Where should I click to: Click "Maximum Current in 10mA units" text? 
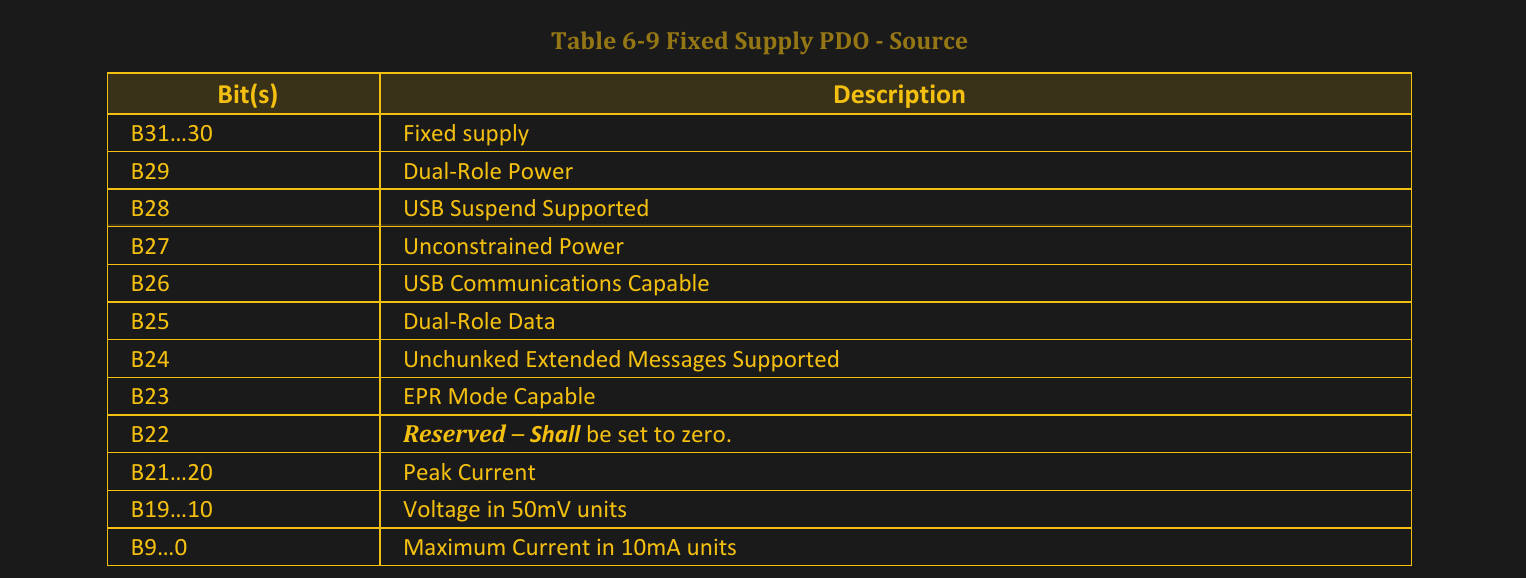[x=569, y=547]
